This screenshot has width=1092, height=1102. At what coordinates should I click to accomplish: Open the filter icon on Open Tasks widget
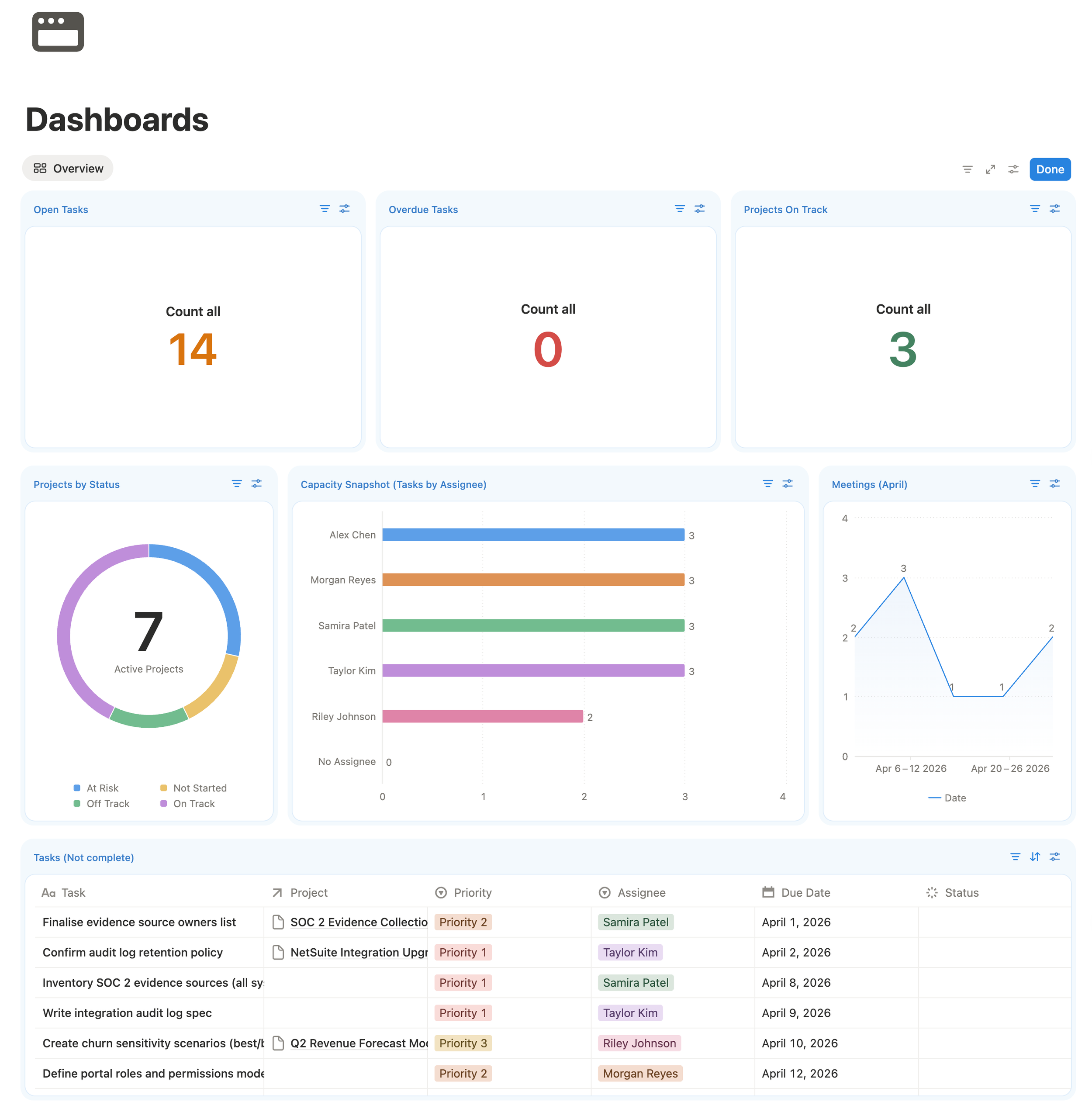[x=325, y=209]
